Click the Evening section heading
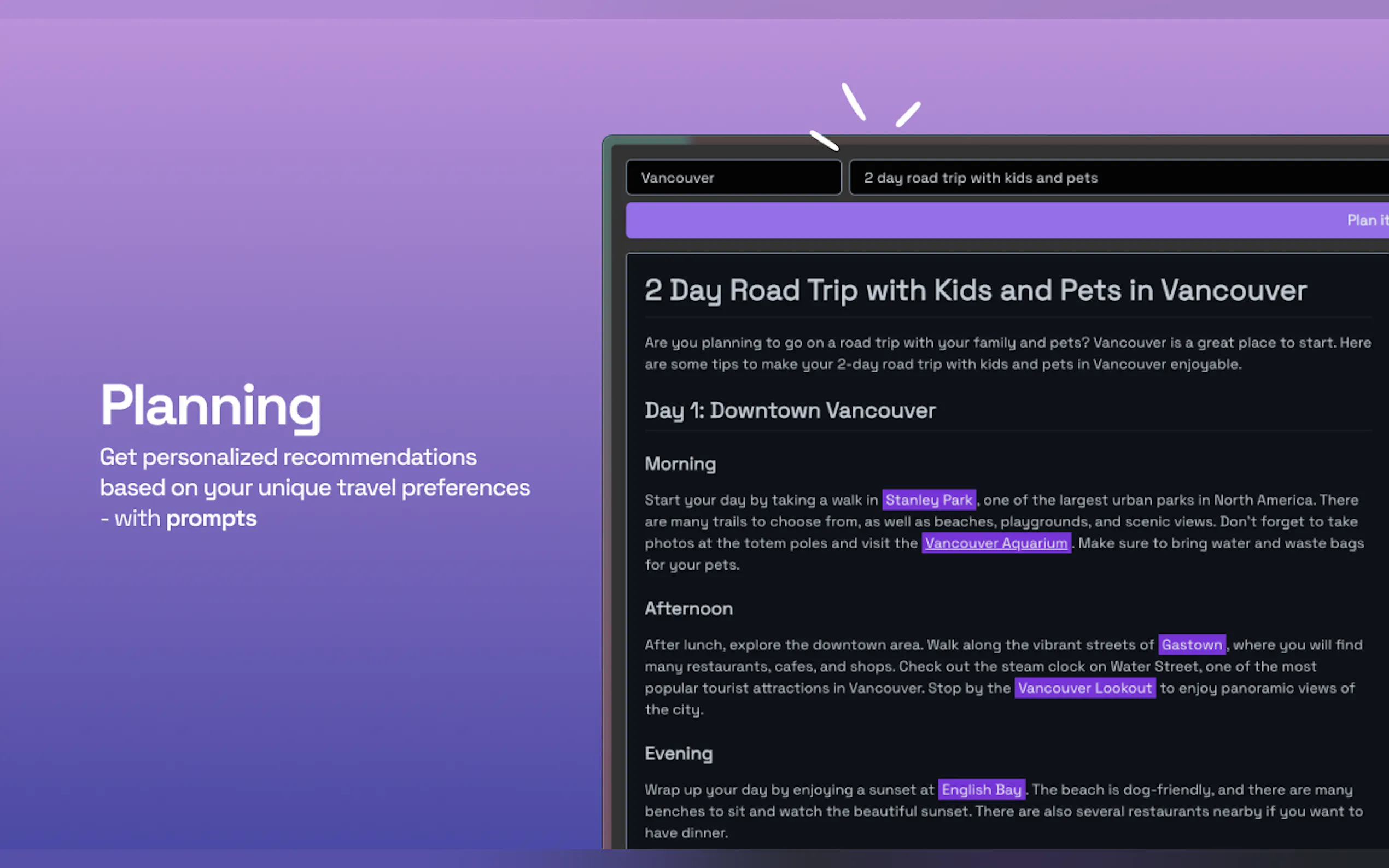The width and height of the screenshot is (1389, 868). pos(678,754)
